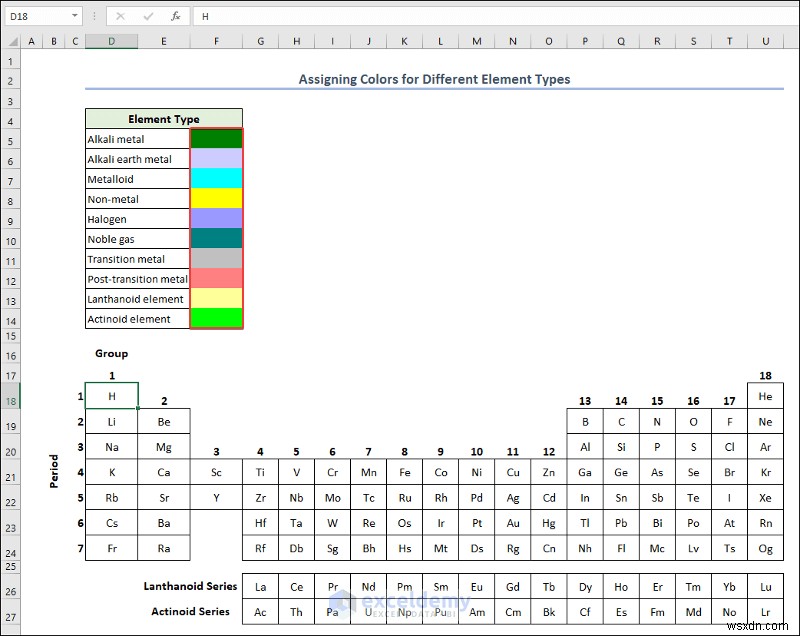Select the Si element cell

pos(621,447)
